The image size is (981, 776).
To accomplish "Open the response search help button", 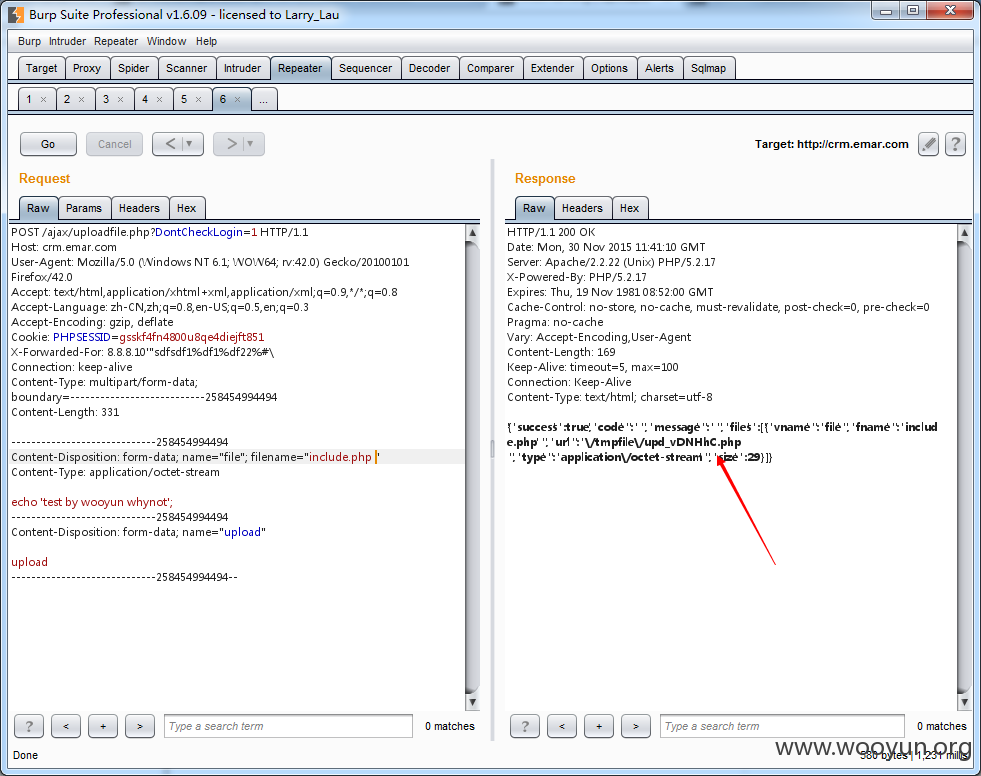I will 525,726.
